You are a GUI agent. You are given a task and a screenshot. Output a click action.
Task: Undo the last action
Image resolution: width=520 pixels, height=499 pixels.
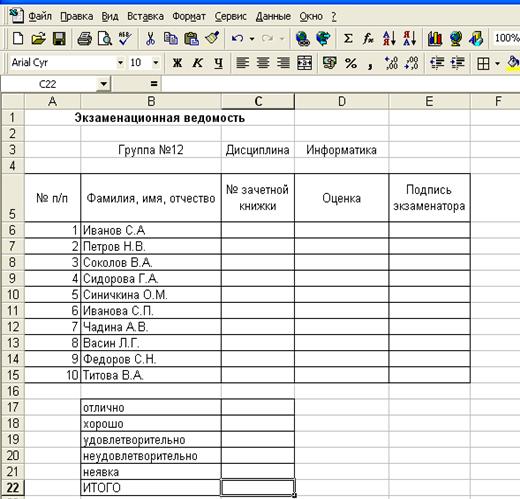tap(237, 38)
